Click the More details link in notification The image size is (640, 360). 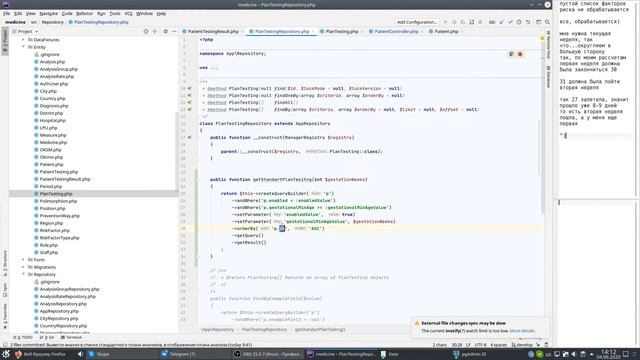pyautogui.click(x=522, y=331)
